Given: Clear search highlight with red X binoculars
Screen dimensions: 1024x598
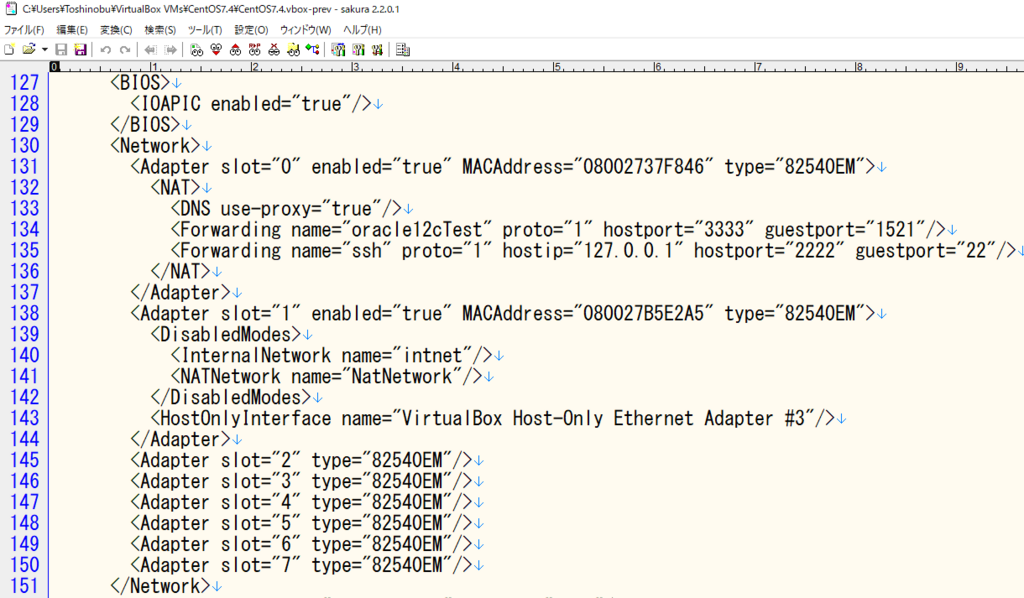Looking at the screenshot, I should click(274, 50).
